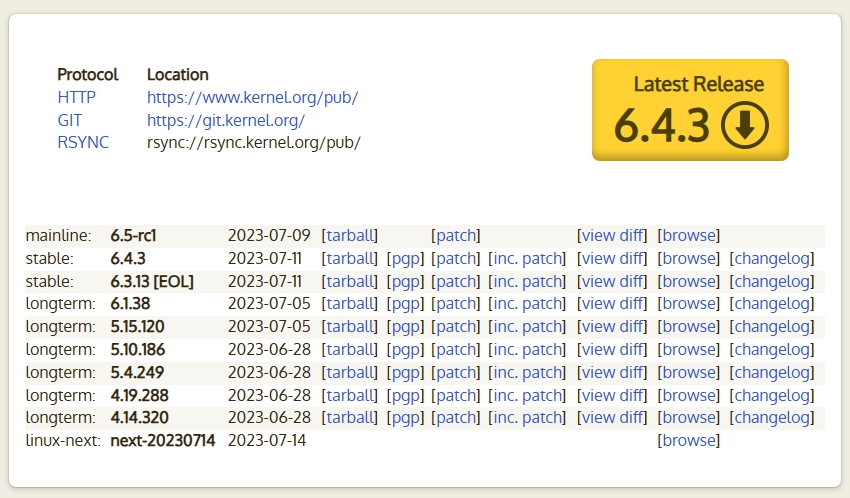Screen dimensions: 850x498
Task: View diff for longterm 5.15.120
Action: (x=612, y=327)
